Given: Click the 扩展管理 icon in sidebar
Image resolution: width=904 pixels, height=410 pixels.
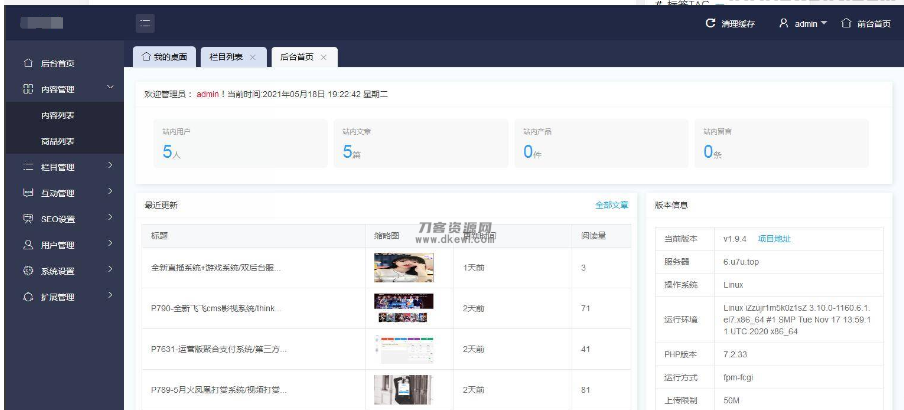Looking at the screenshot, I should [x=28, y=297].
